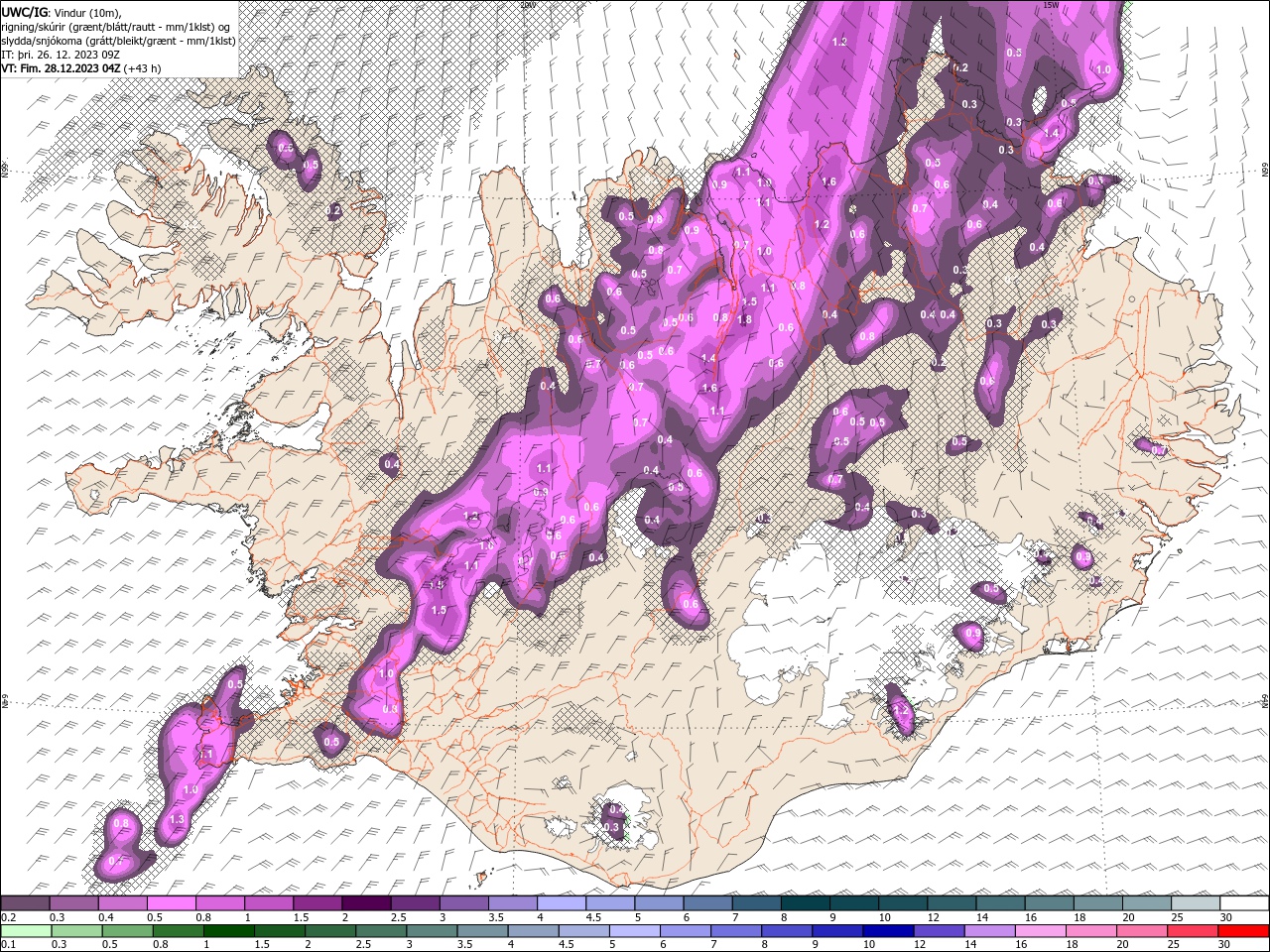Click the 'IT: þri. 26. 12. 2023 09Z' line
This screenshot has height=952, width=1270.
point(63,55)
